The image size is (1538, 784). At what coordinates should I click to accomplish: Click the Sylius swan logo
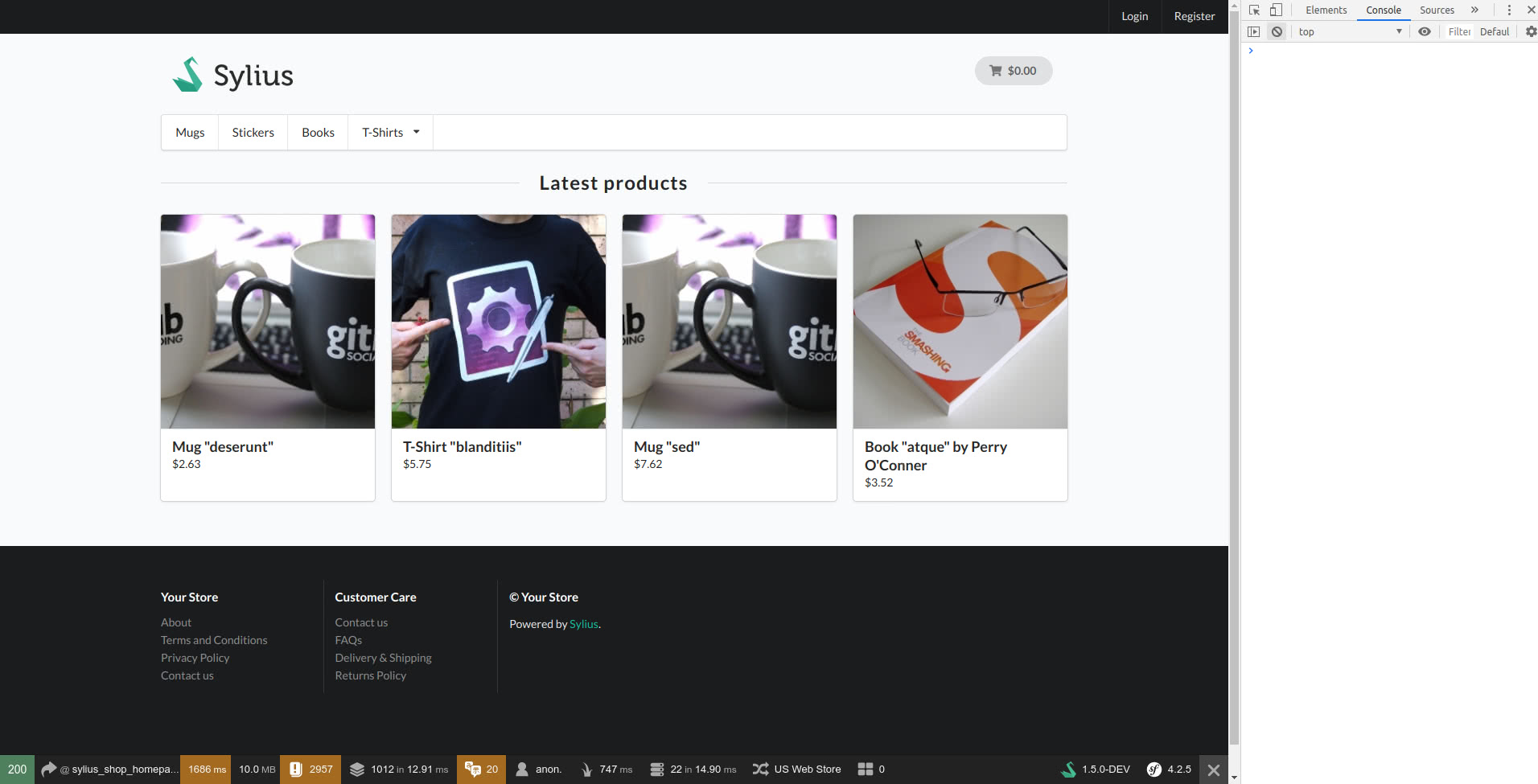point(187,75)
